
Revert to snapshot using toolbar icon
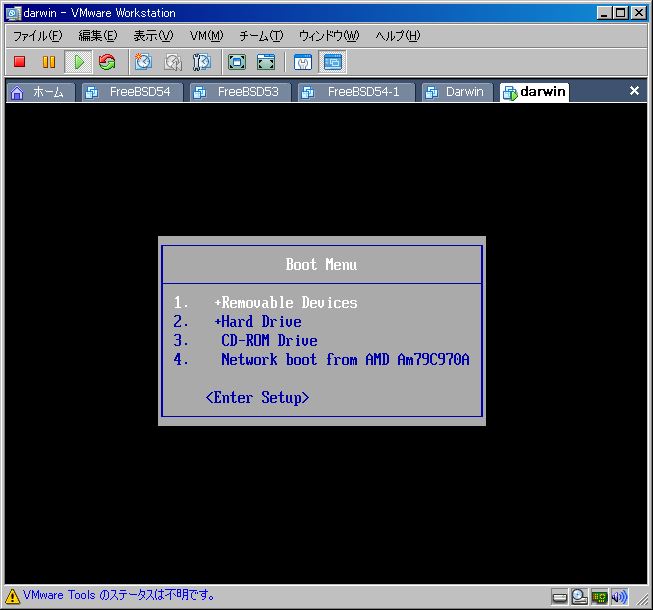(173, 62)
